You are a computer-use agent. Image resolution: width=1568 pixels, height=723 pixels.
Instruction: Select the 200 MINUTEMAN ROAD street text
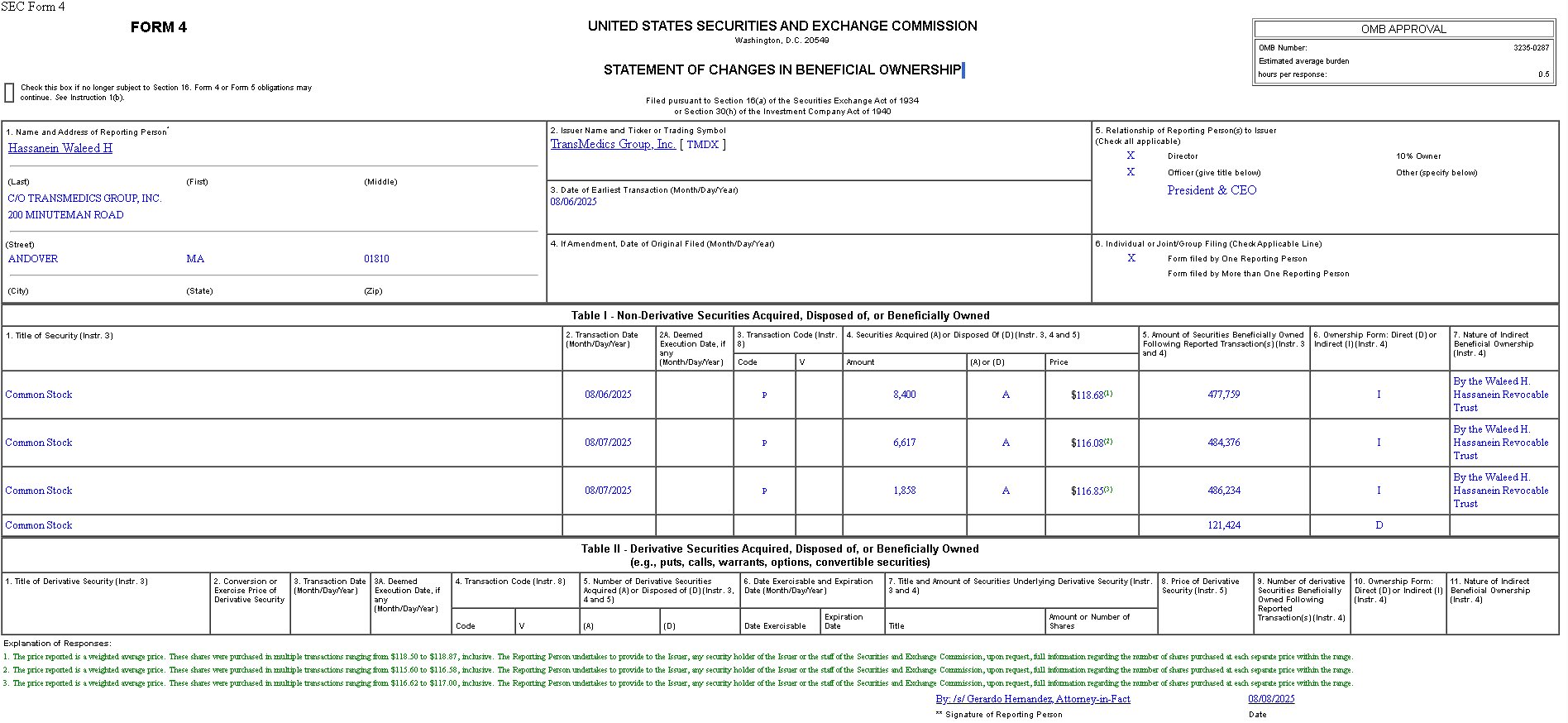[x=66, y=215]
